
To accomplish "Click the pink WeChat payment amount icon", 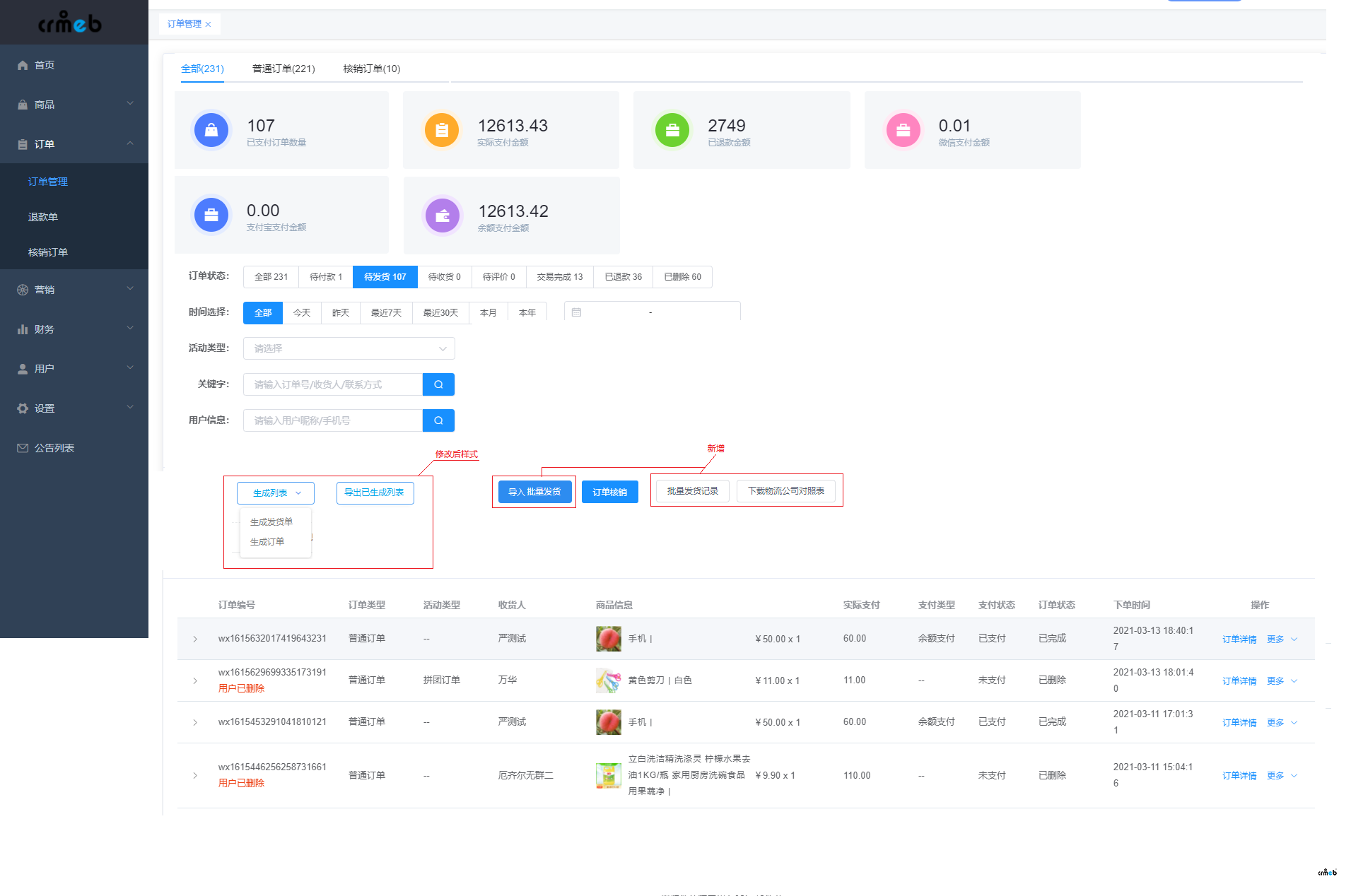I will 903,130.
